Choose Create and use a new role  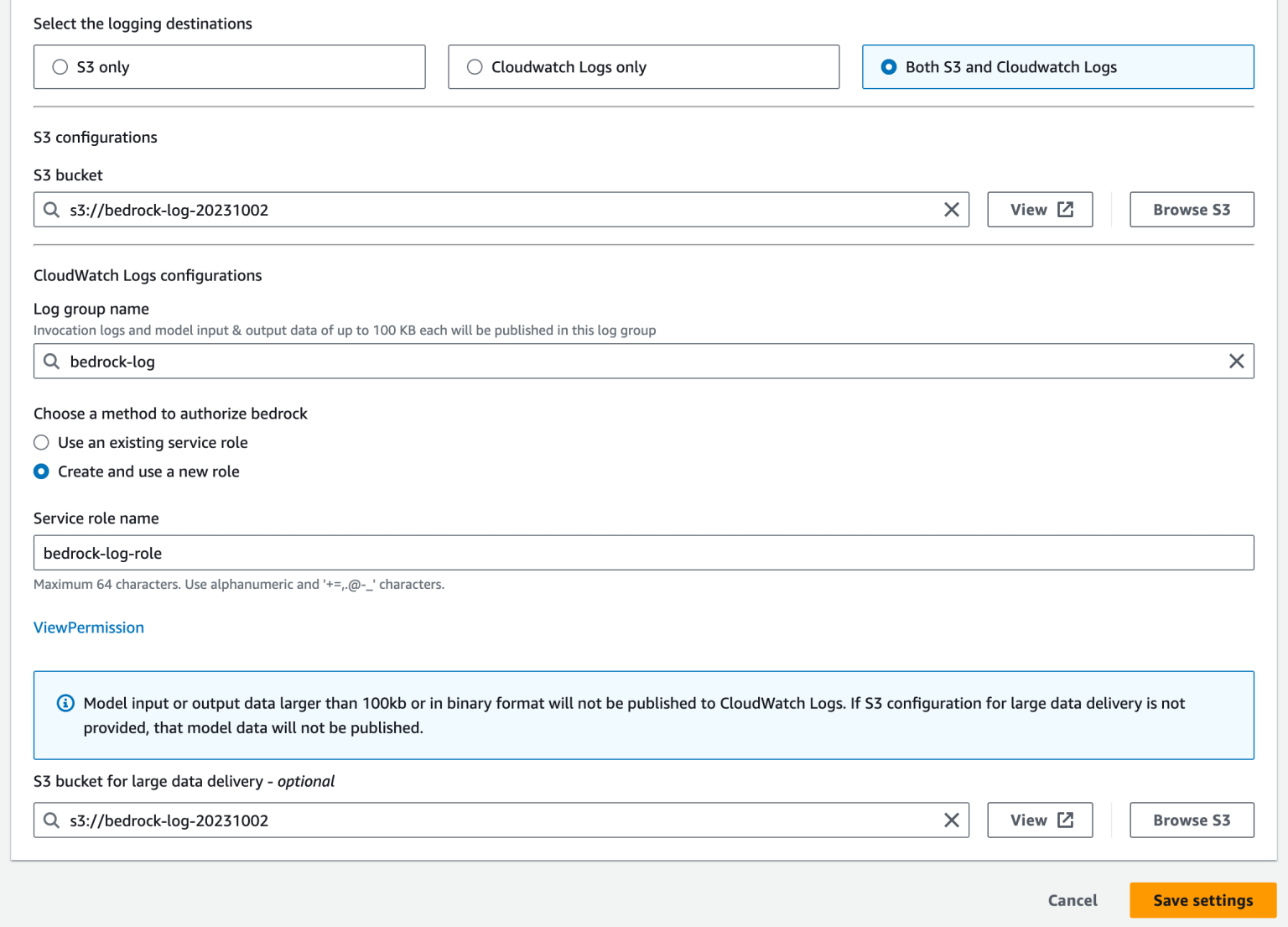pos(41,471)
